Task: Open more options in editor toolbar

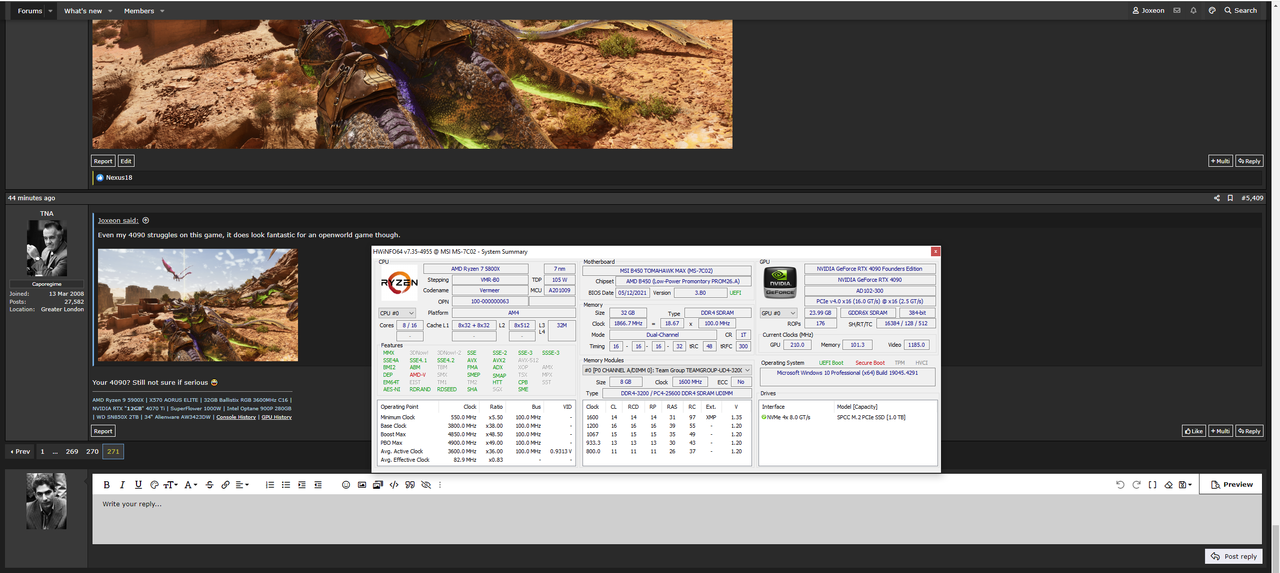Action: point(439,484)
